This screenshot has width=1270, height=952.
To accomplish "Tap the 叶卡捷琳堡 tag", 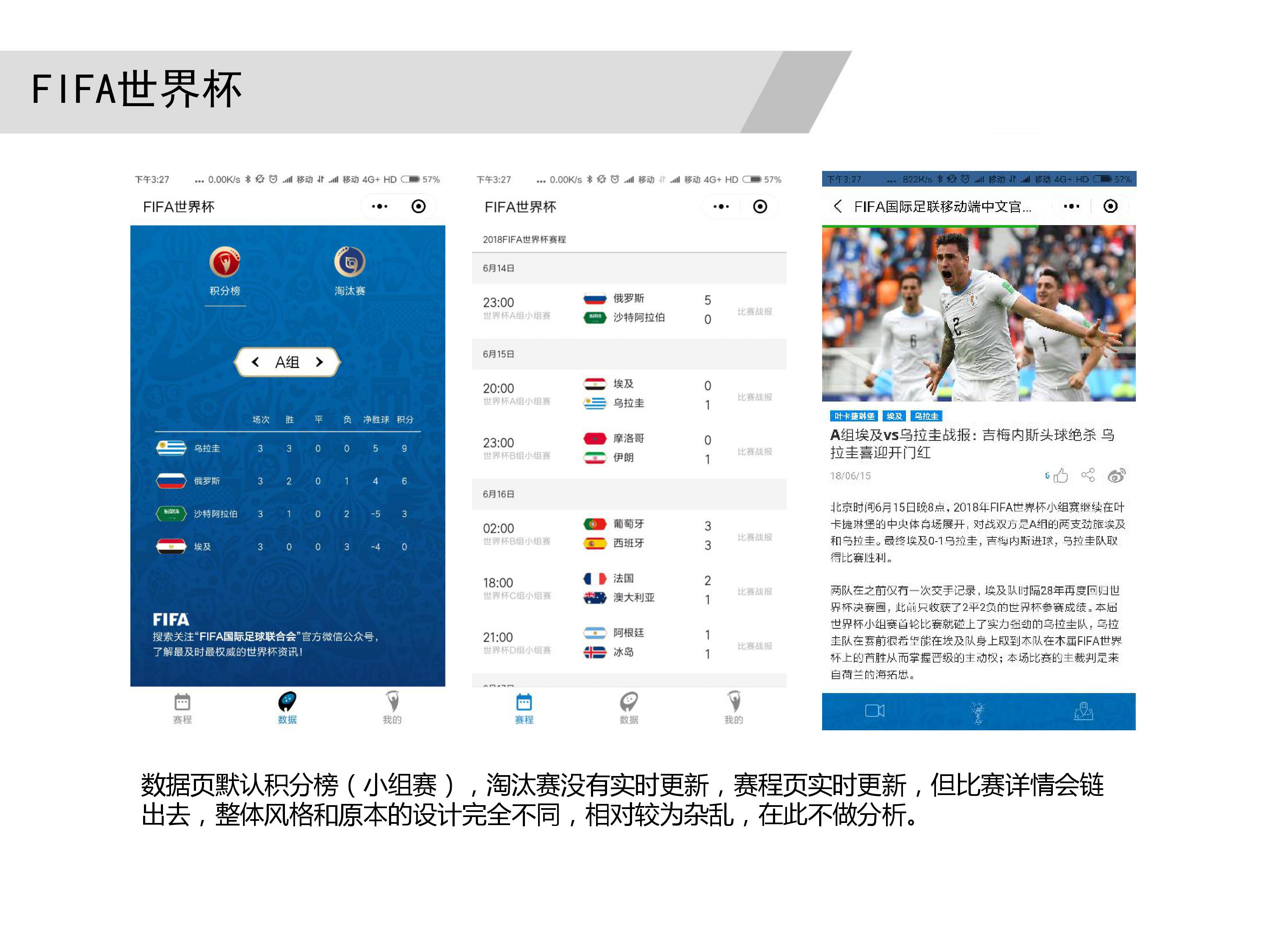I will click(x=854, y=416).
